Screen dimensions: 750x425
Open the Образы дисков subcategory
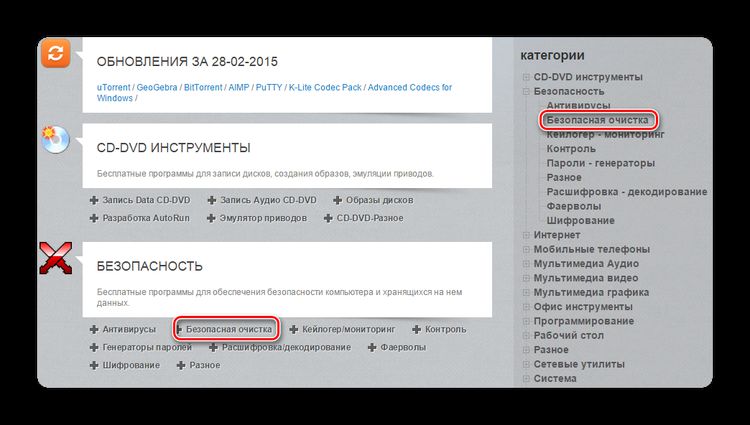tap(380, 200)
